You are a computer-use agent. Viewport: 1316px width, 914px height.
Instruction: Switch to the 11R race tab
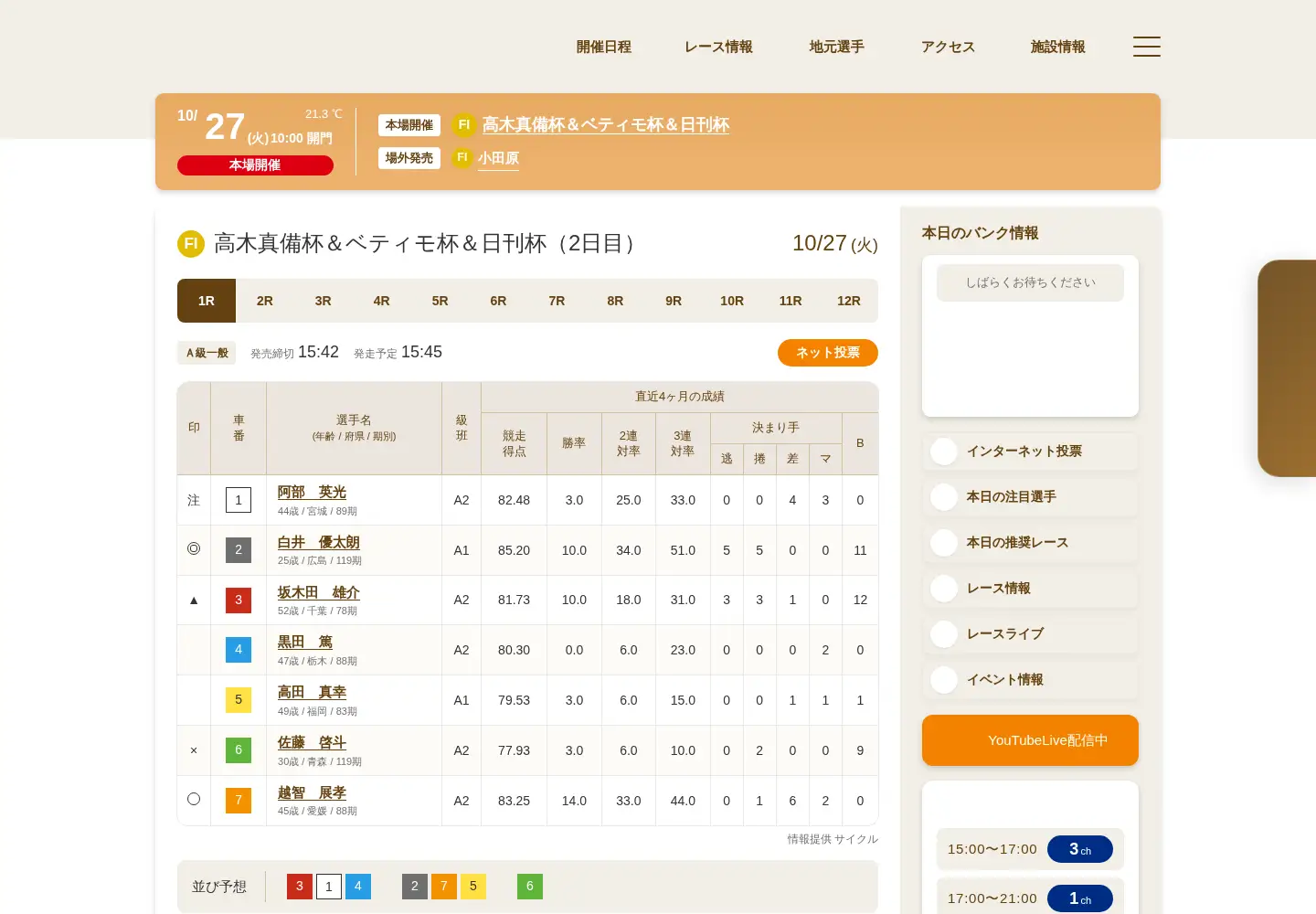click(x=791, y=301)
